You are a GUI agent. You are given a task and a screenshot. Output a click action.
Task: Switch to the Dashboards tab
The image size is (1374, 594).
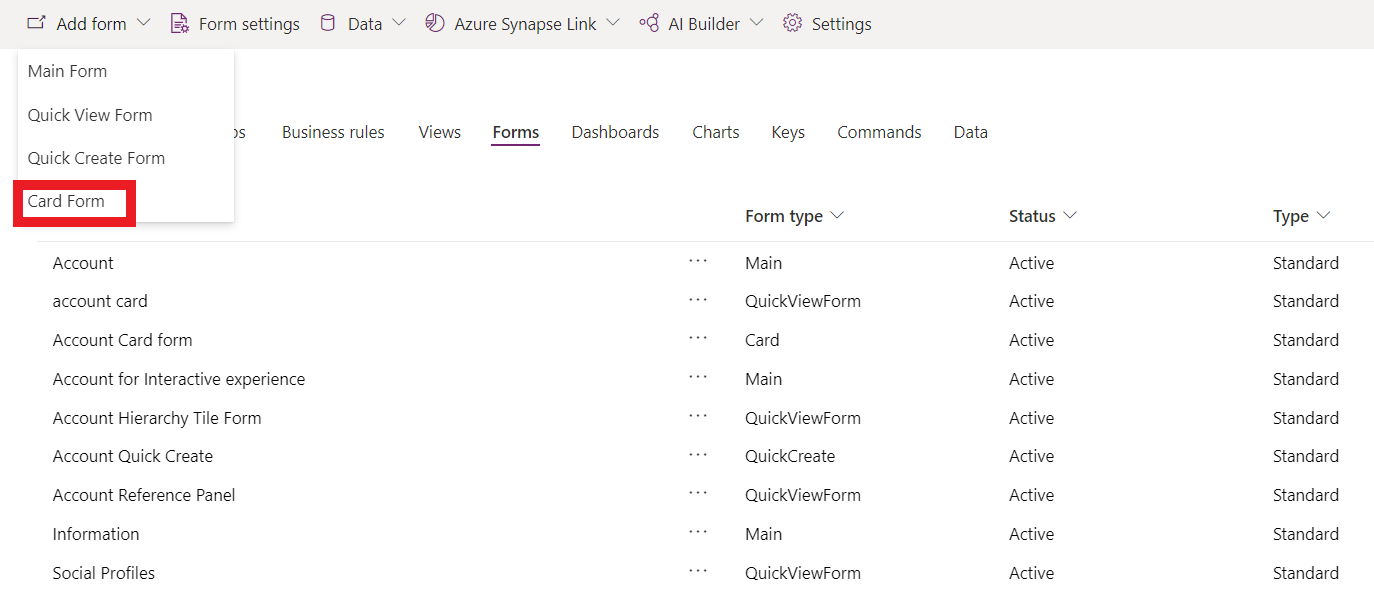click(615, 132)
